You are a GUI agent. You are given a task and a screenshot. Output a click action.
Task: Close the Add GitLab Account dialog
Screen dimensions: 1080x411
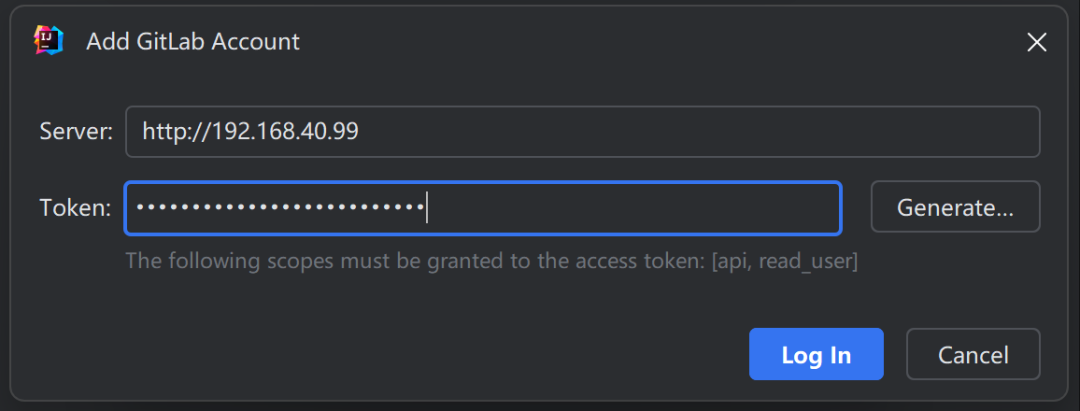pyautogui.click(x=1037, y=42)
